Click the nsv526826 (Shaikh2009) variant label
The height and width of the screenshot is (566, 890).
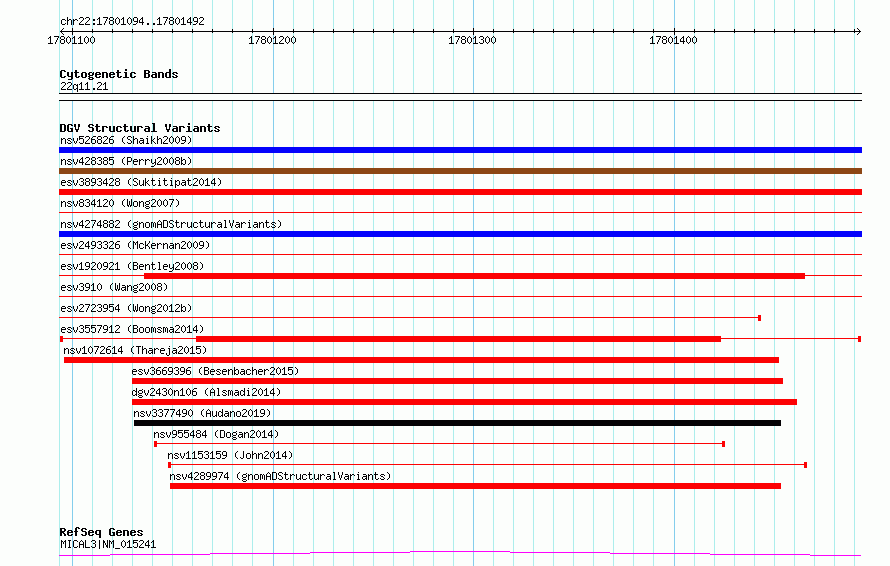click(x=126, y=140)
